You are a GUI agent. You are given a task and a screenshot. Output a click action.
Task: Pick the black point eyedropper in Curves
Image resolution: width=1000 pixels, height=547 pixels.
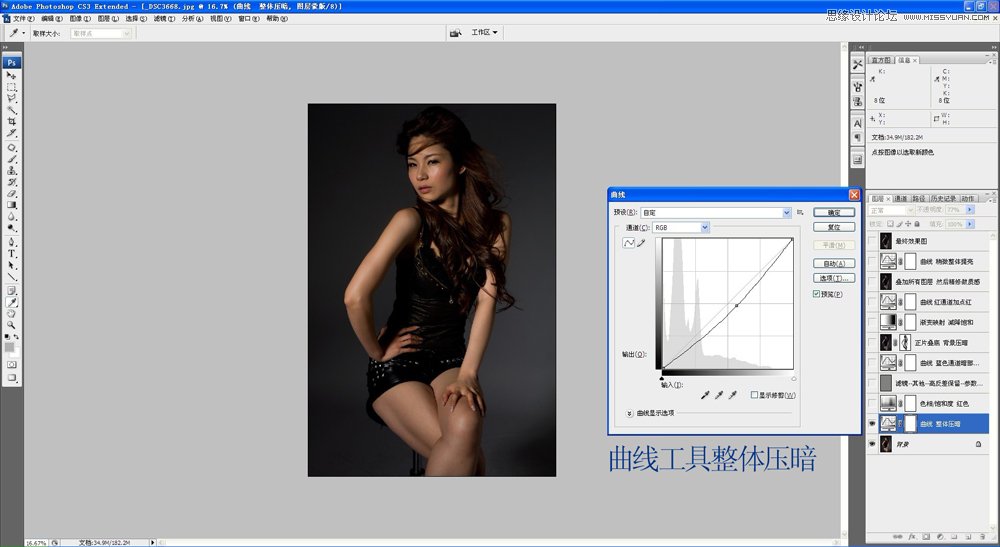click(706, 396)
